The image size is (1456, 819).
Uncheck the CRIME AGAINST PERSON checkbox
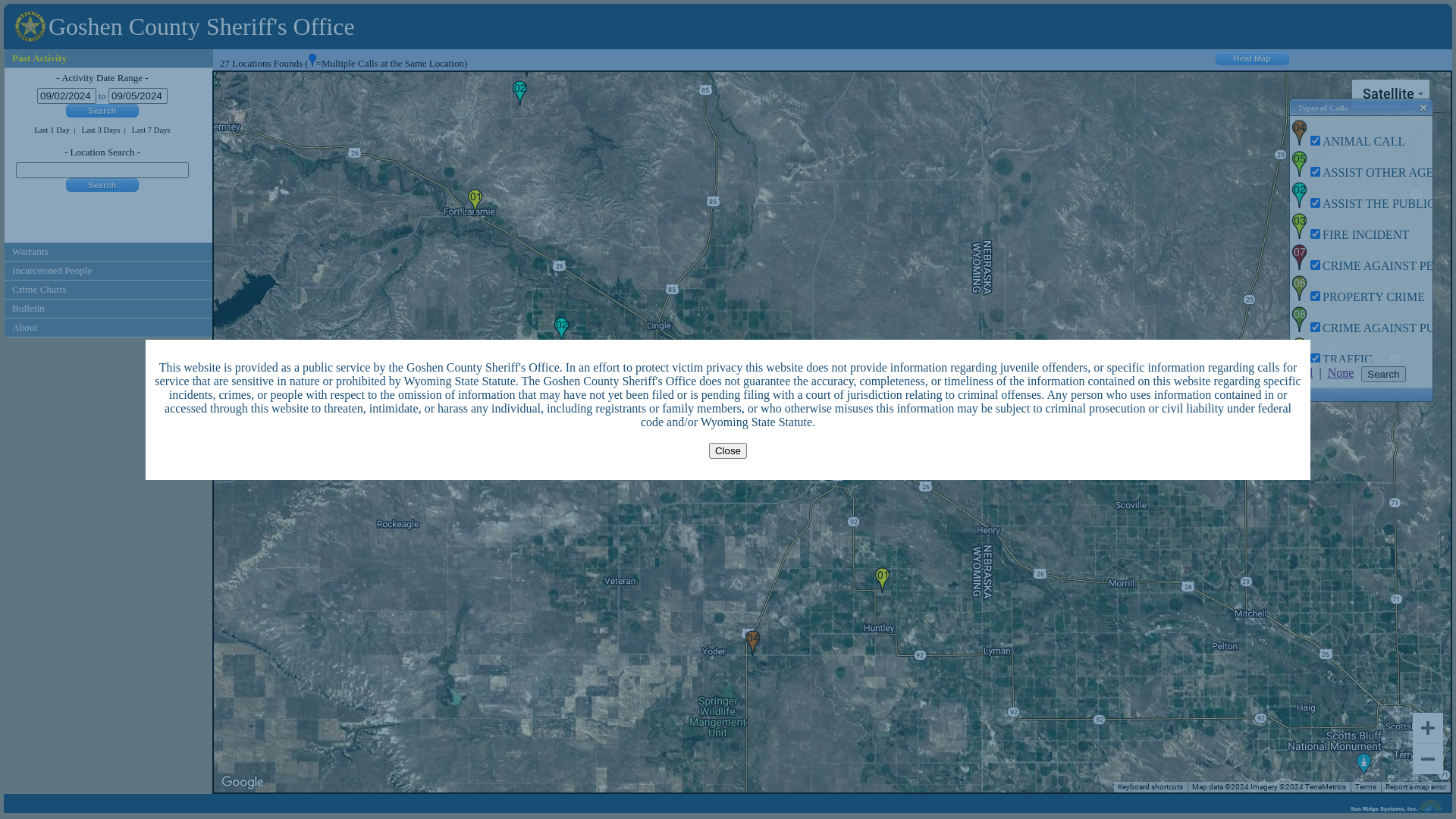pos(1315,265)
